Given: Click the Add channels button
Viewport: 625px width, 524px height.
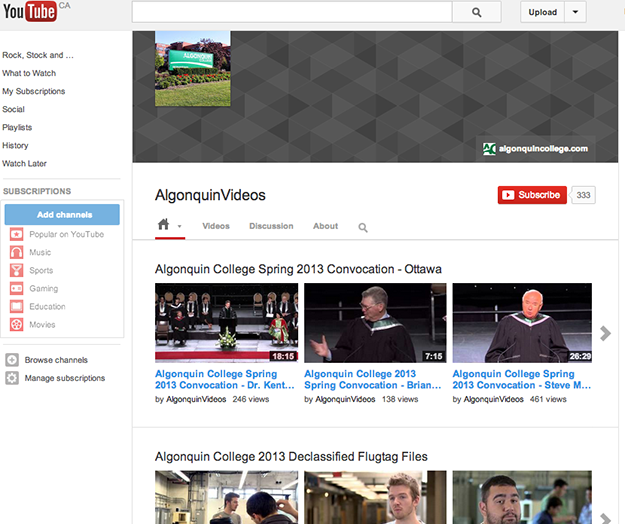Looking at the screenshot, I should pyautogui.click(x=62, y=215).
